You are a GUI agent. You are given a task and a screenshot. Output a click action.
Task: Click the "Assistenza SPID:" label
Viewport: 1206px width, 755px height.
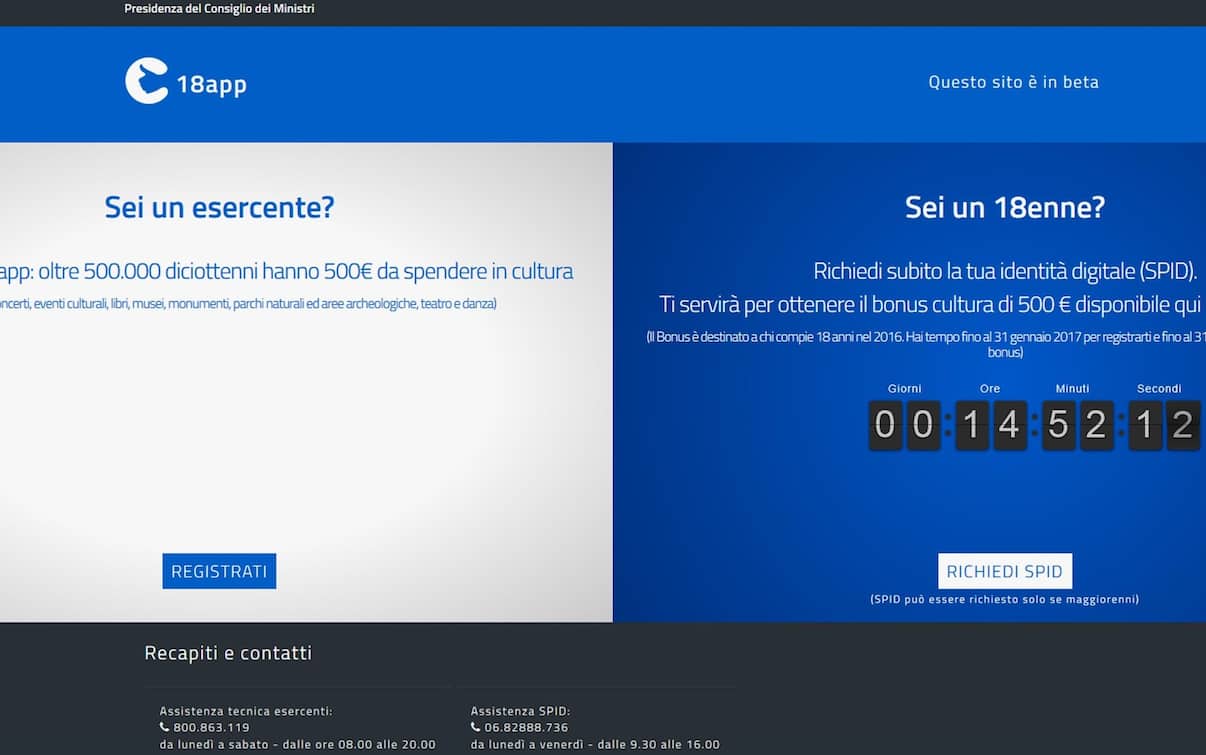click(520, 712)
